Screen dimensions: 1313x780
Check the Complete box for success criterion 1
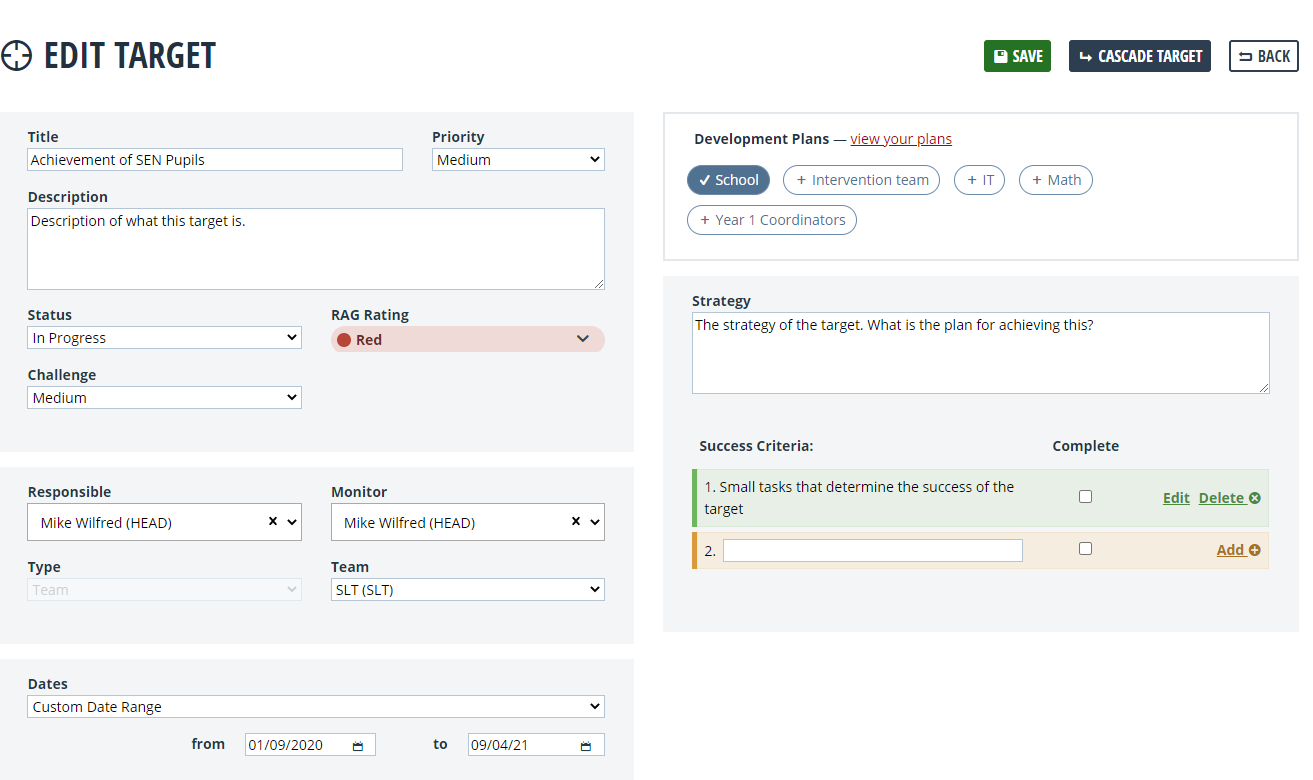pyautogui.click(x=1086, y=496)
